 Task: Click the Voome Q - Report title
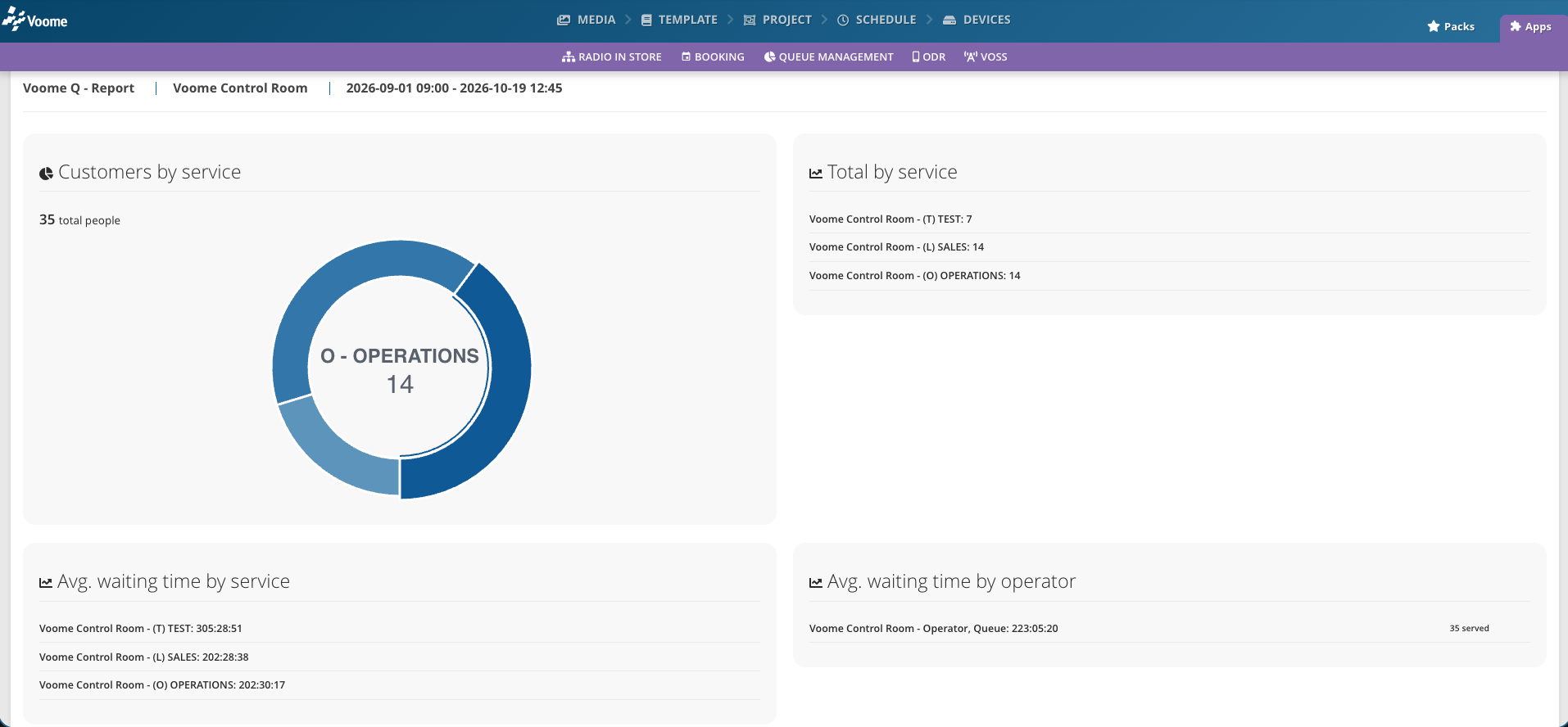coord(79,88)
